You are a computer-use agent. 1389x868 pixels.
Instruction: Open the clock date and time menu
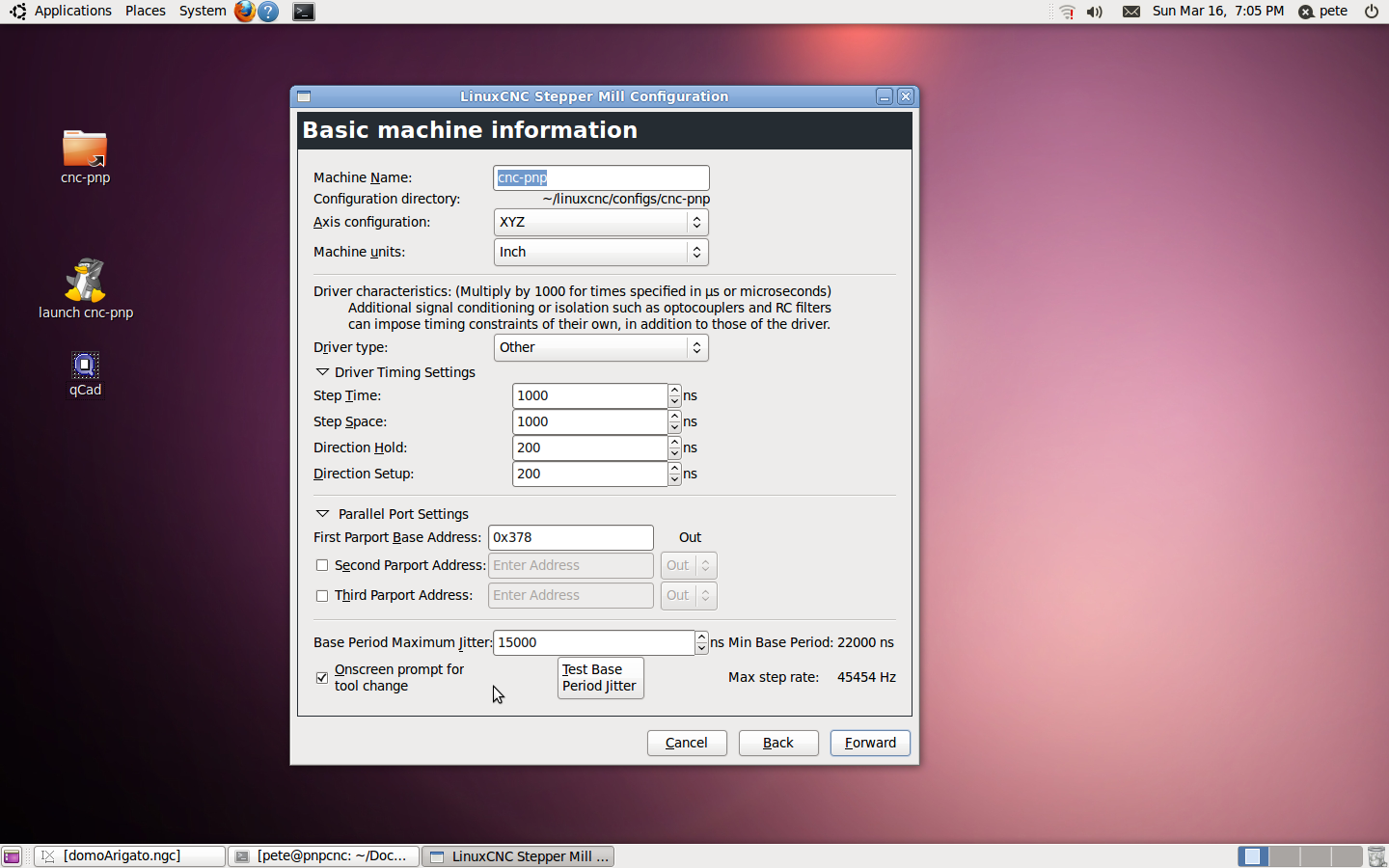click(x=1218, y=11)
